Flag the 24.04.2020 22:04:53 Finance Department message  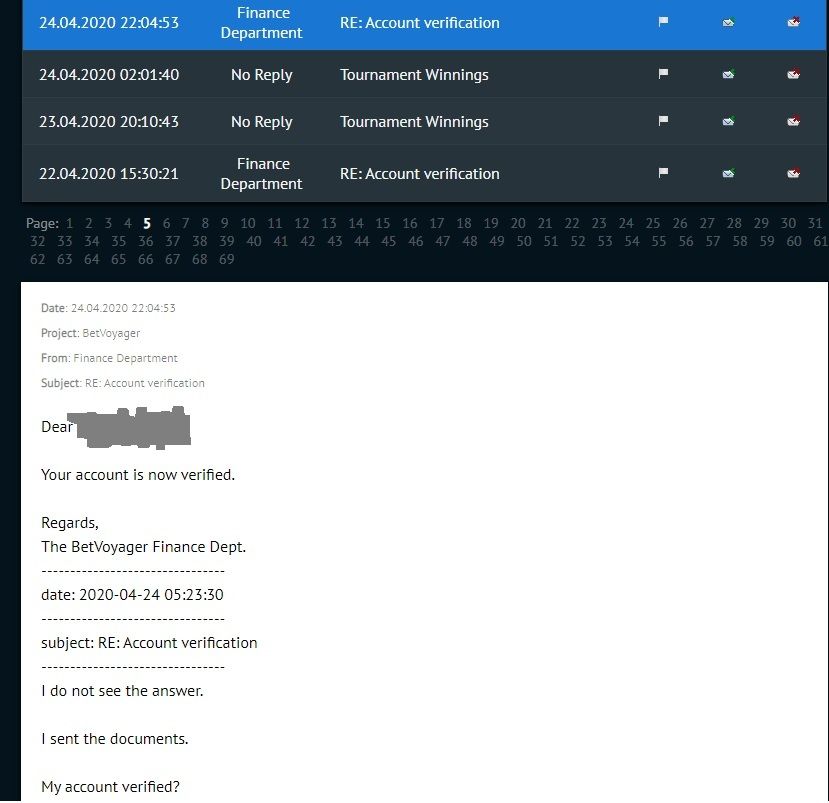663,22
